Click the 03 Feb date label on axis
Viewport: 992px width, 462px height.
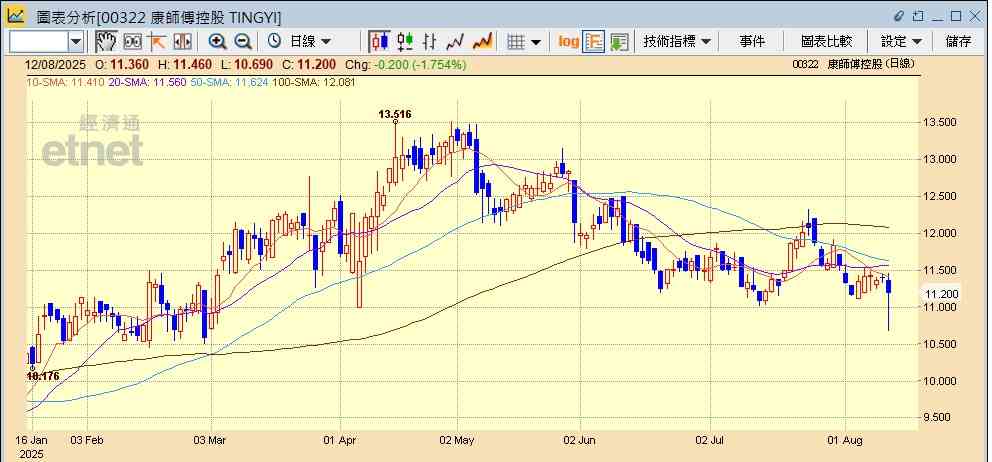[x=87, y=440]
